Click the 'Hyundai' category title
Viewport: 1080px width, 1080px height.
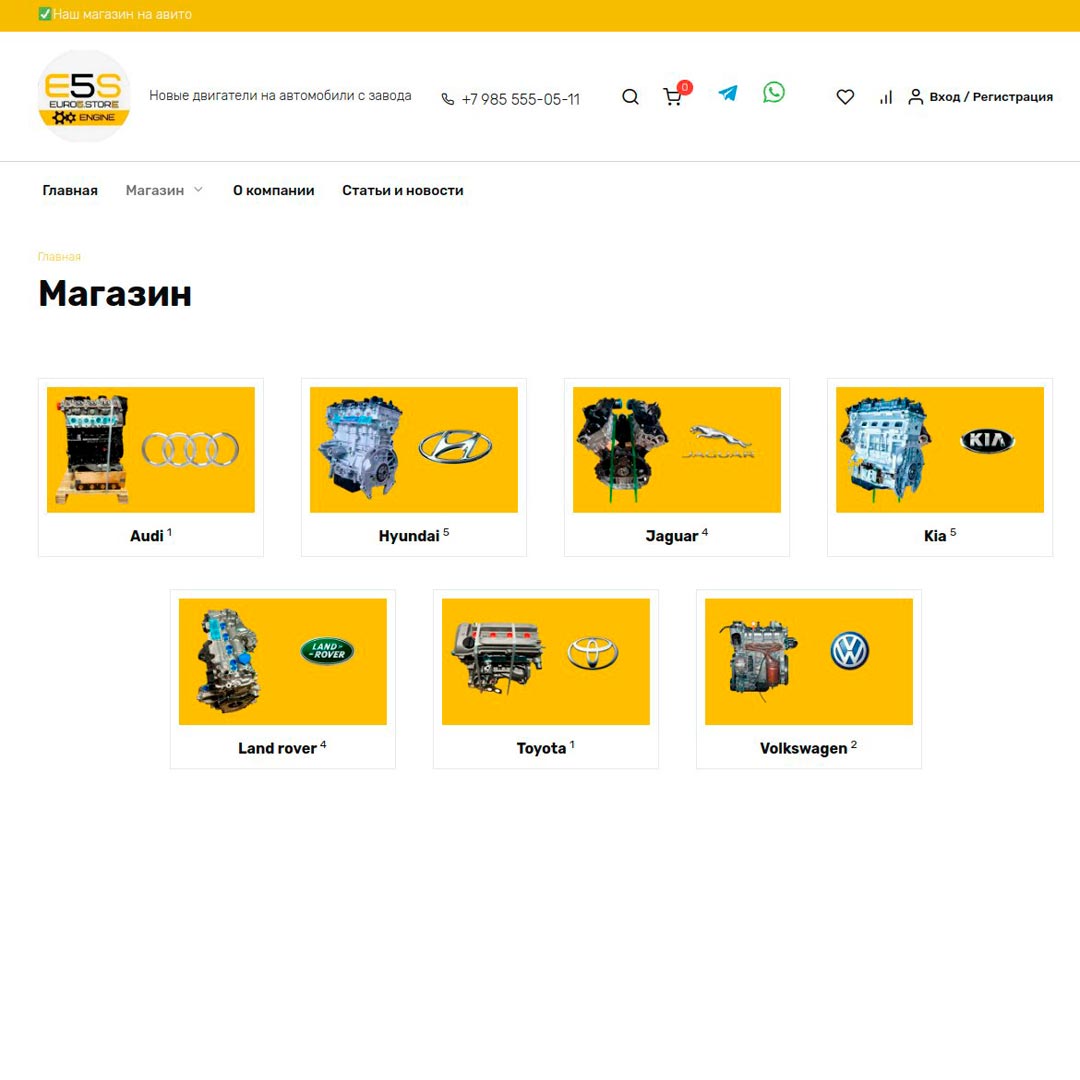(409, 536)
